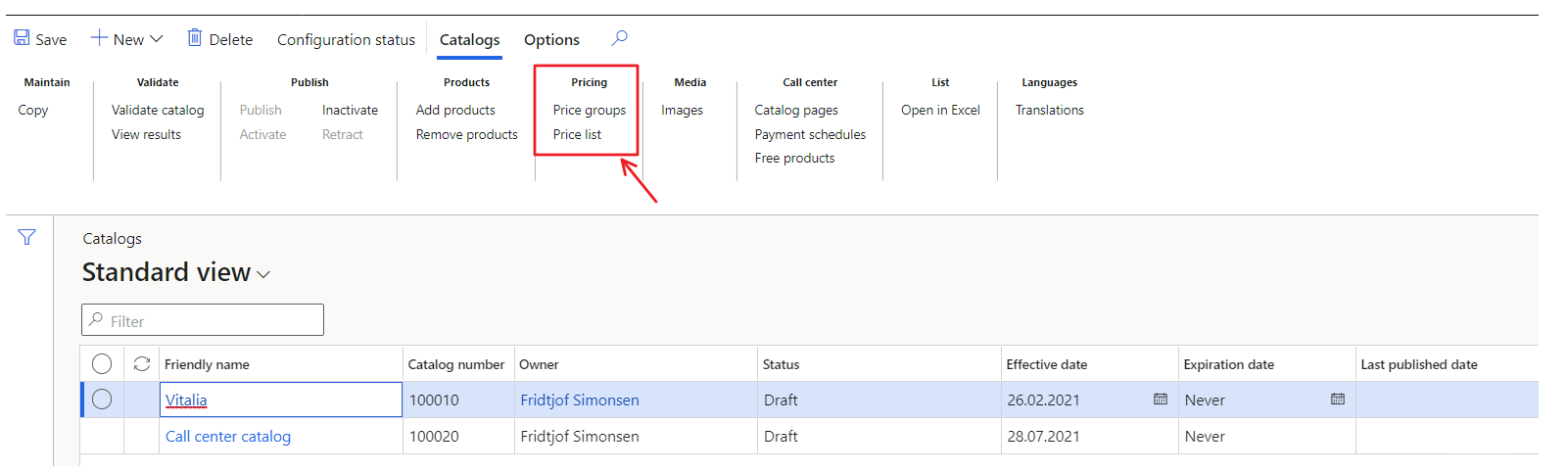Open the filter pane funnel icon
The image size is (1568, 471).
click(26, 237)
